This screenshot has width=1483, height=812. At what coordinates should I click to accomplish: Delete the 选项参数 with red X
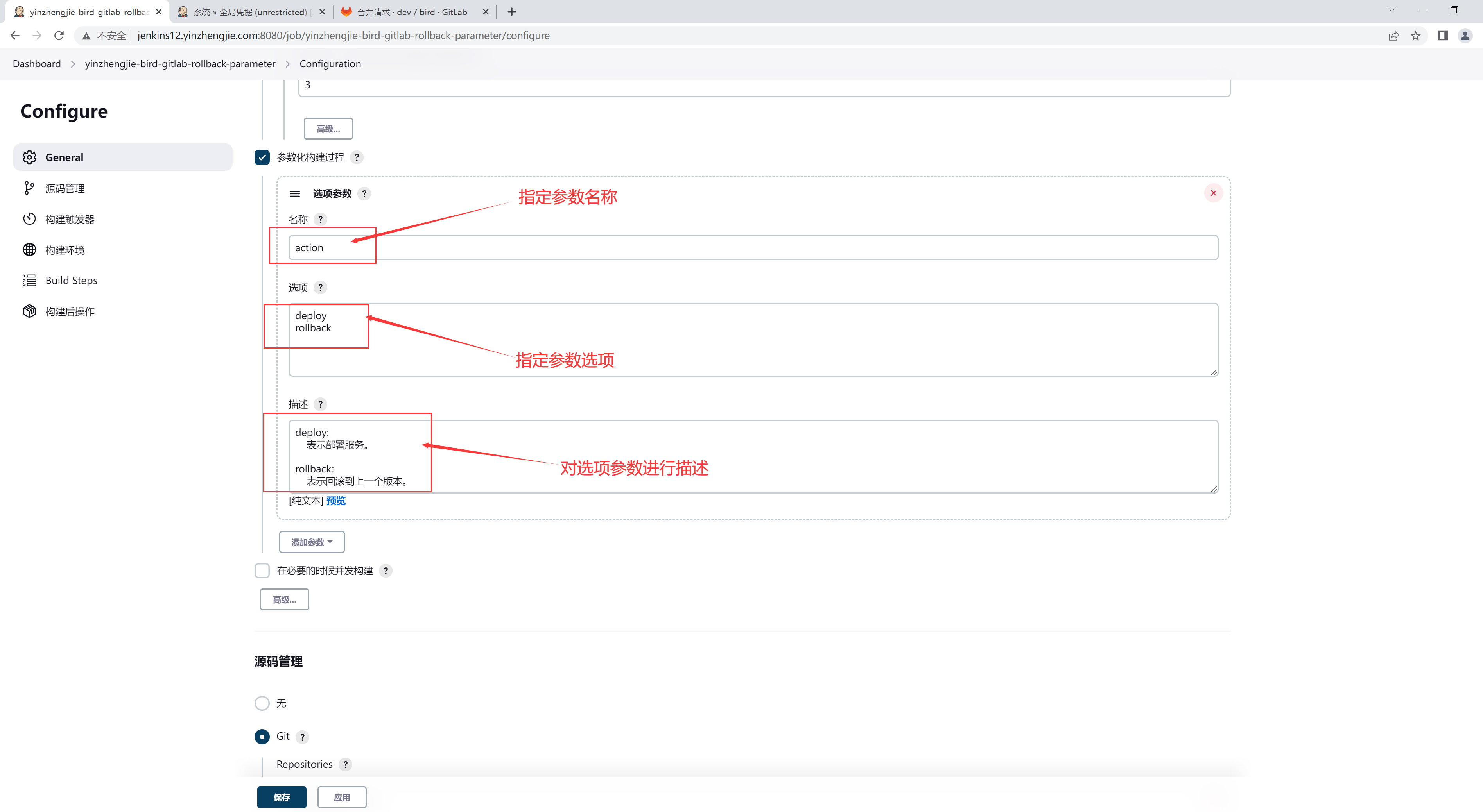(1213, 193)
